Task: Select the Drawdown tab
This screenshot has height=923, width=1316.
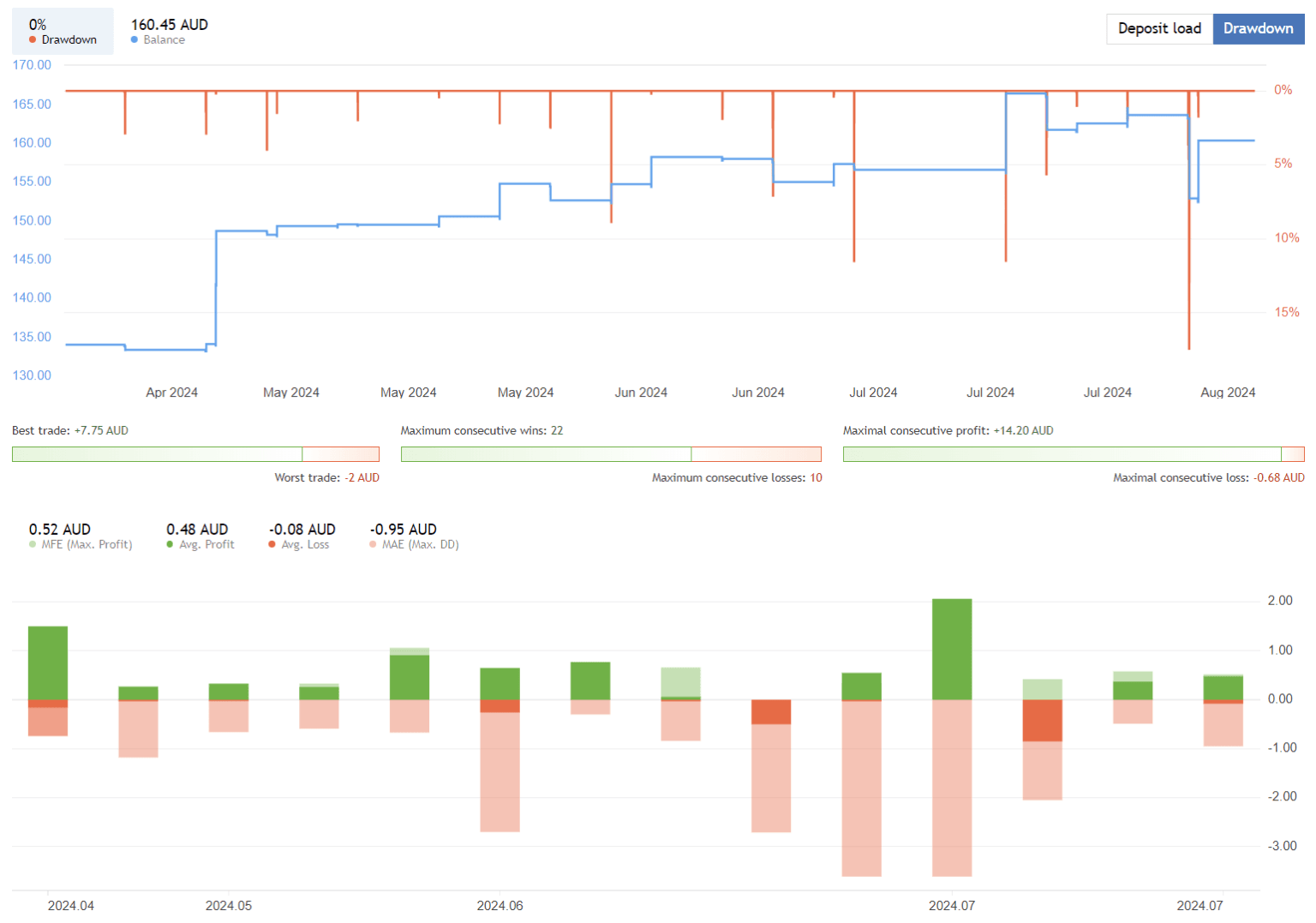Action: [x=1259, y=28]
